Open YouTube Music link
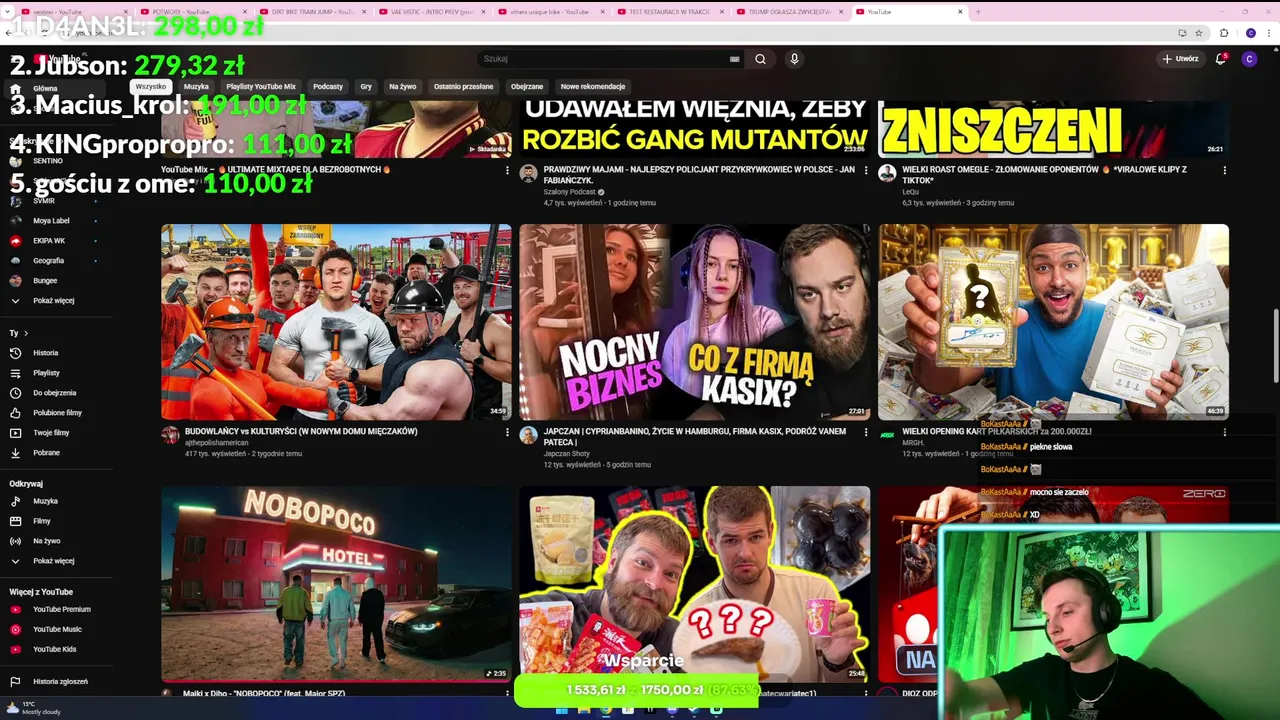The height and width of the screenshot is (720, 1280). click(x=57, y=629)
